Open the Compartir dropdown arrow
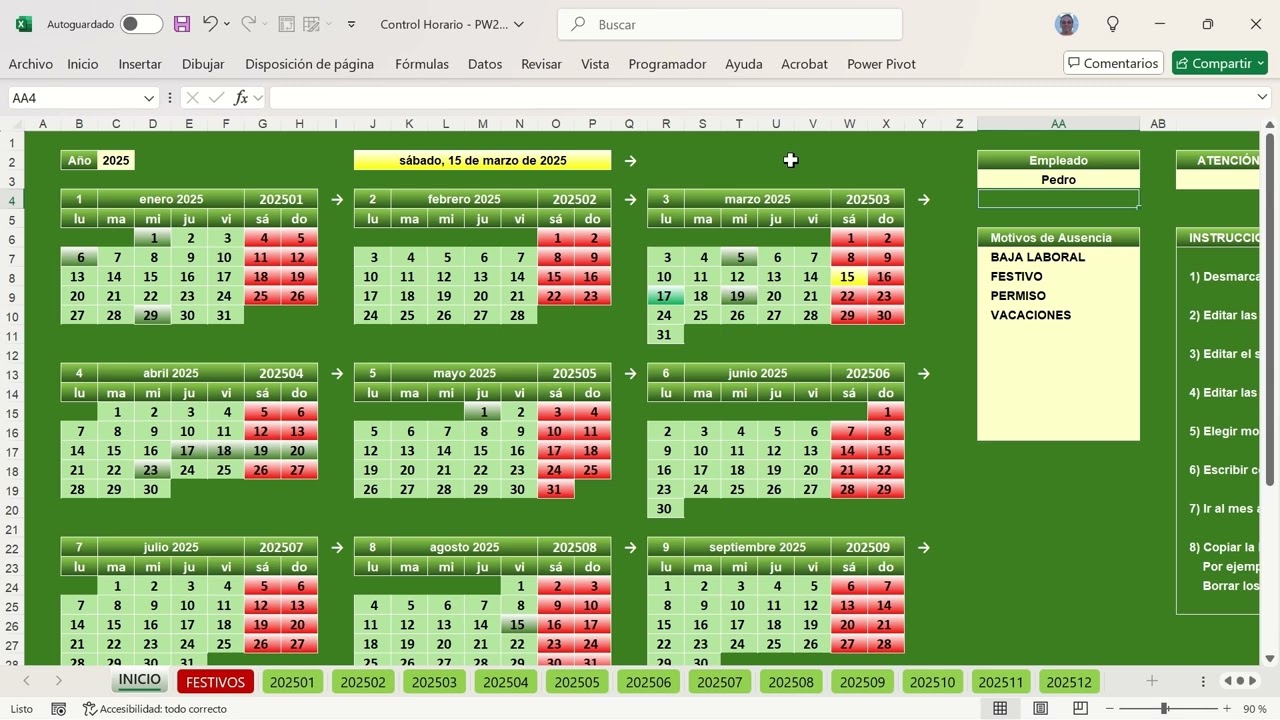Screen dimensions: 1280x720 pyautogui.click(x=1260, y=63)
